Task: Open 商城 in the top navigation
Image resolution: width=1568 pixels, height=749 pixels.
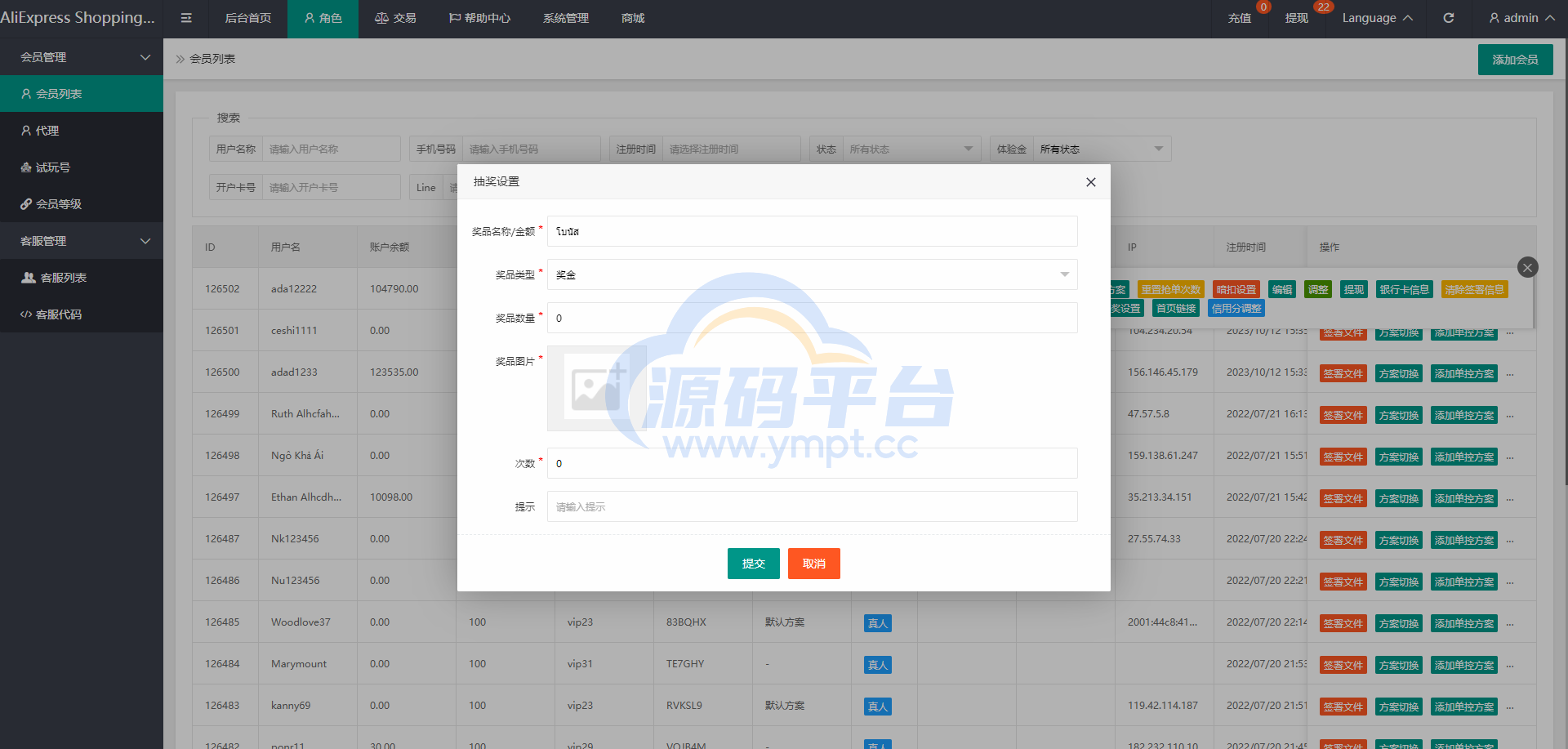Action: click(633, 18)
